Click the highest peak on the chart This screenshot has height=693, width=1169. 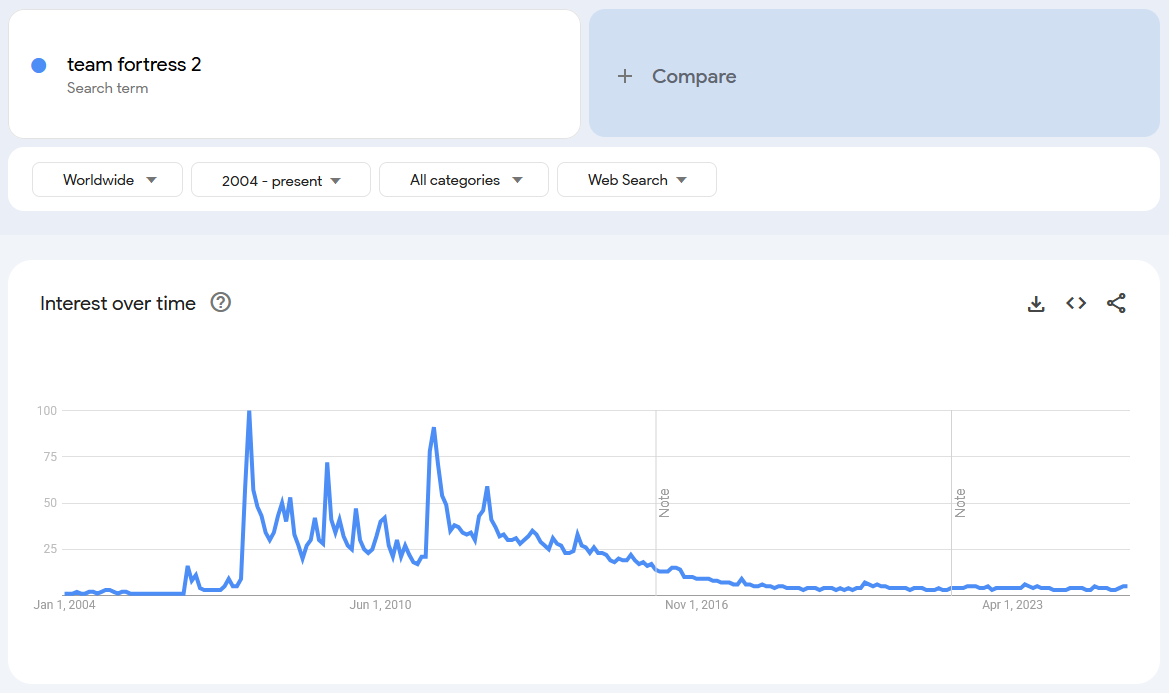tap(249, 412)
